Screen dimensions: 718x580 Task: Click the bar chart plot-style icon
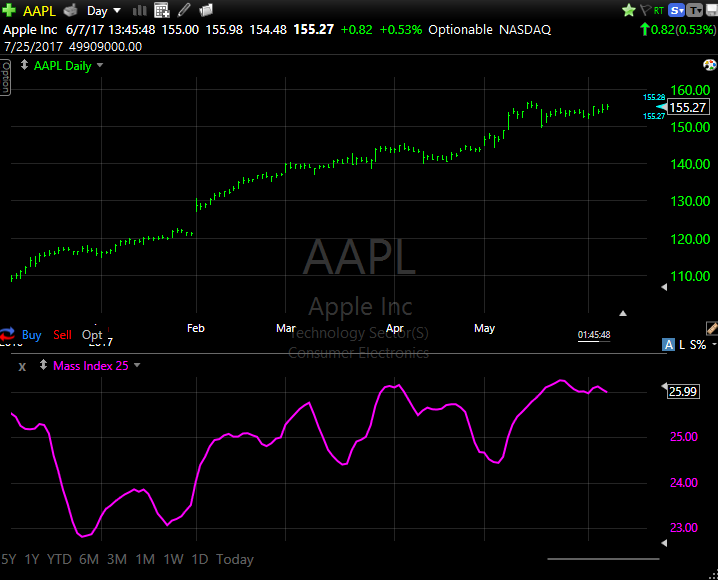(x=139, y=10)
